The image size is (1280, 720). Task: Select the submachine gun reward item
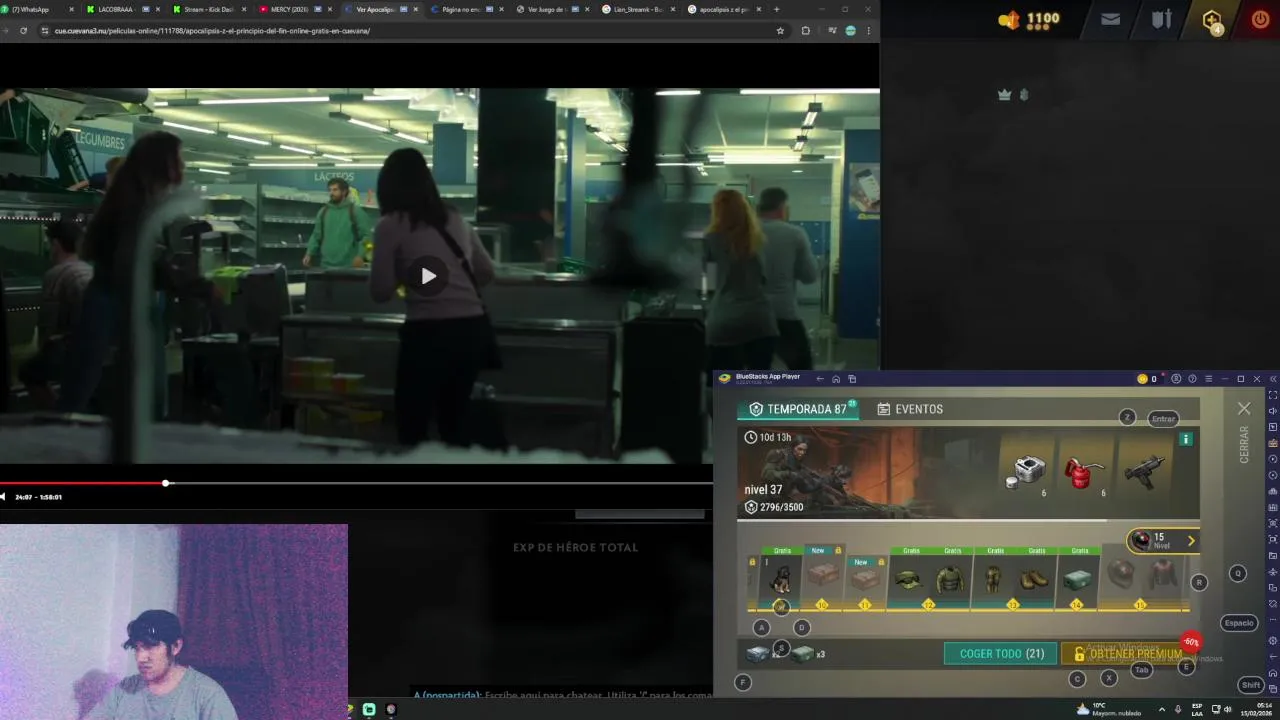coord(1144,471)
